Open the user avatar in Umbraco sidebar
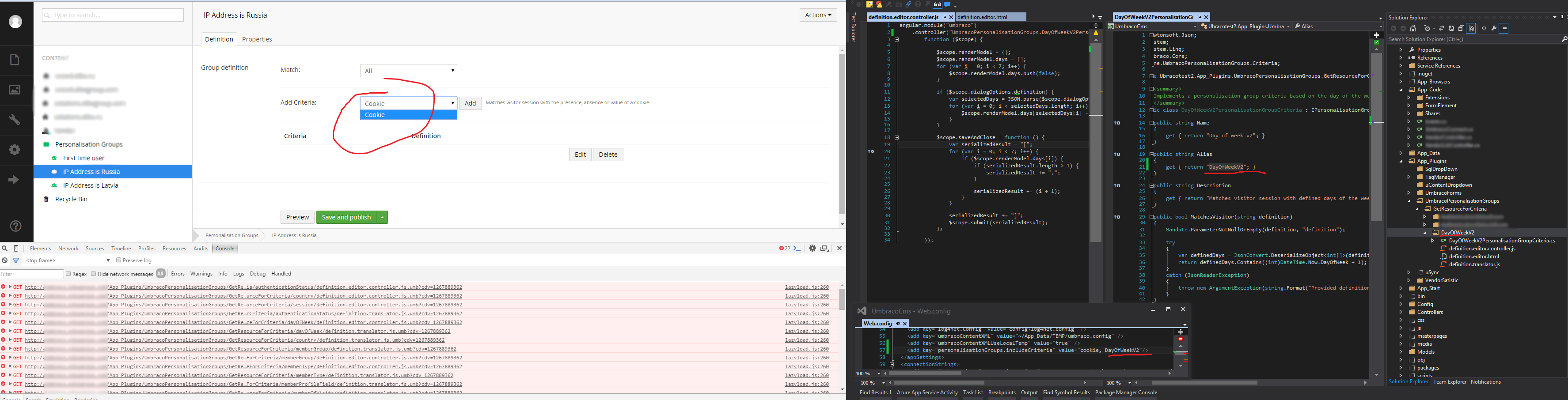Viewport: 1568px width, 400px height. 16,22
